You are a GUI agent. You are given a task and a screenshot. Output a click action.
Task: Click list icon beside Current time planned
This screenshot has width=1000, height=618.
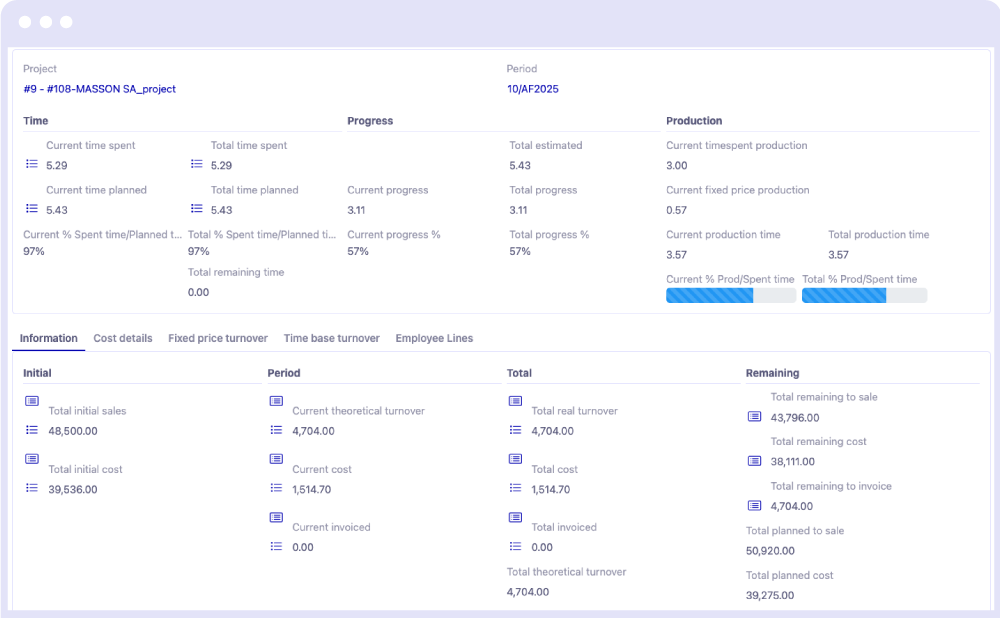[31, 209]
